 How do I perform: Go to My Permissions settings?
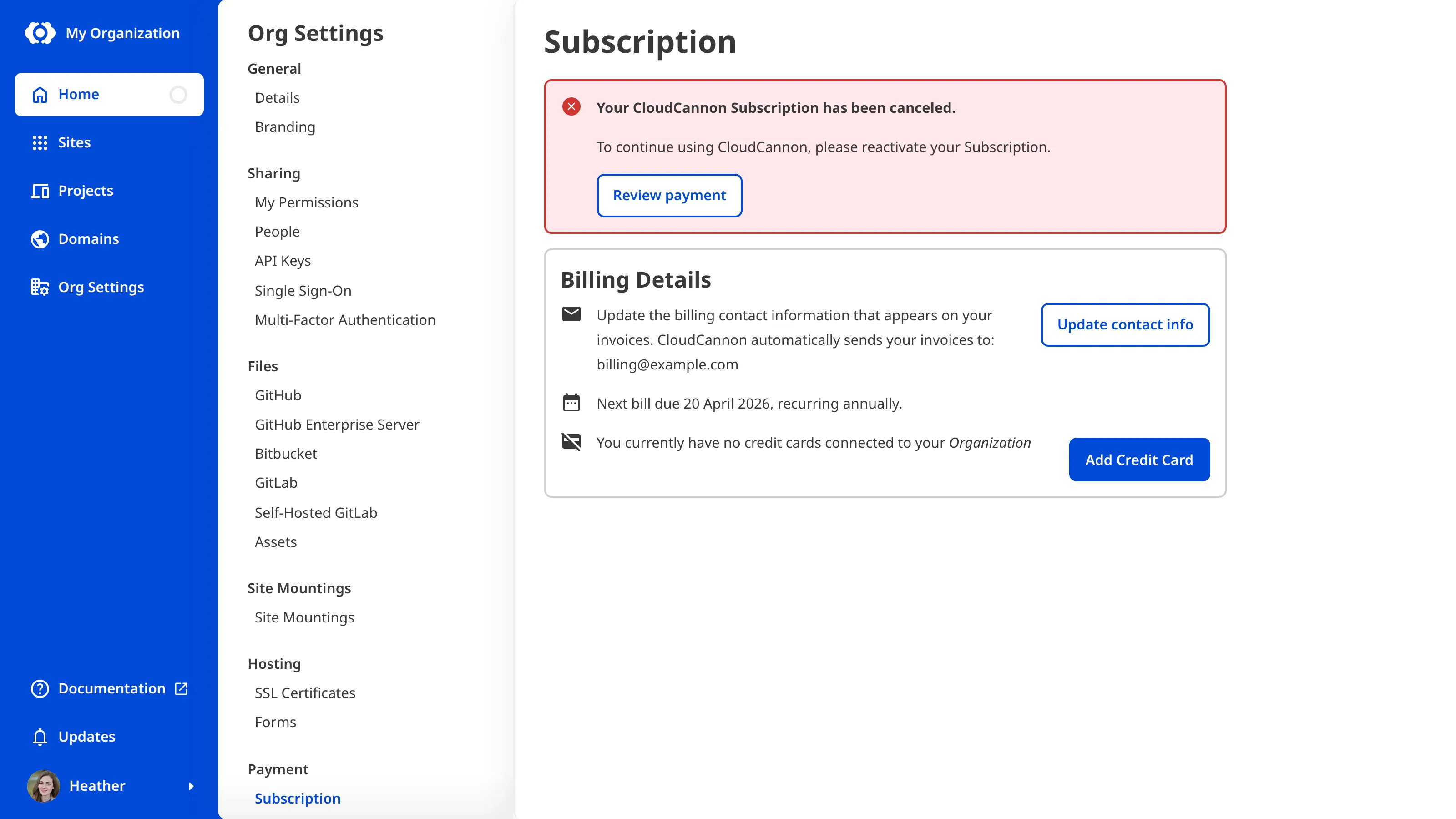point(306,202)
